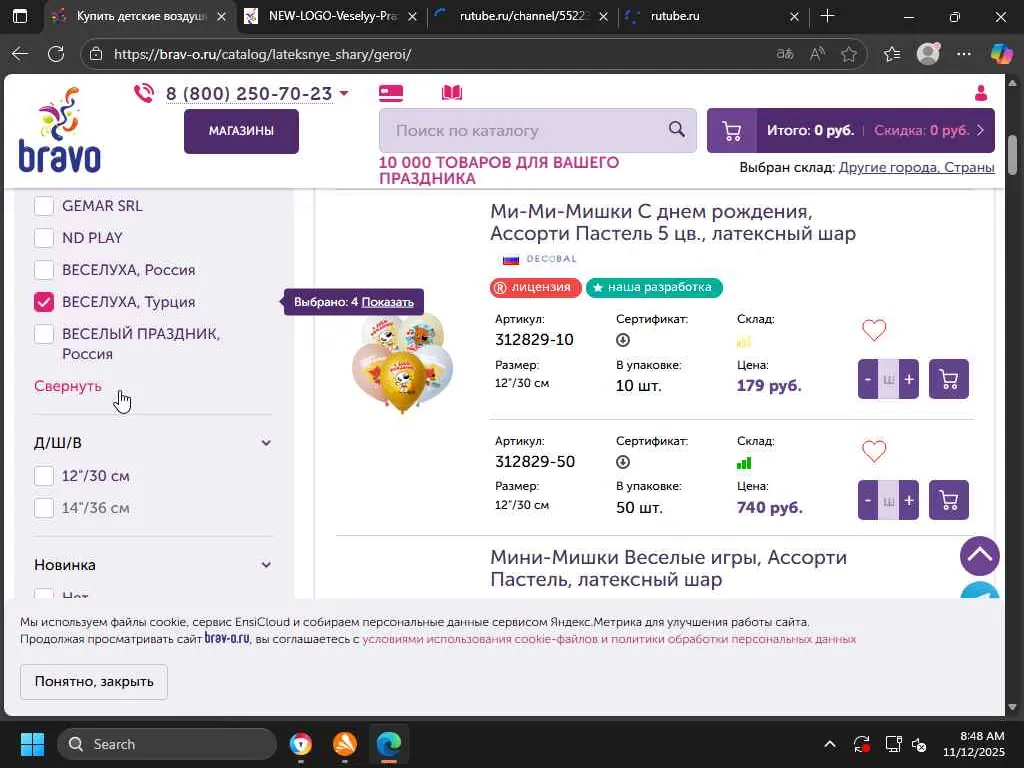1024x768 pixels.
Task: Decrease quantity for 312829-50
Action: point(868,500)
